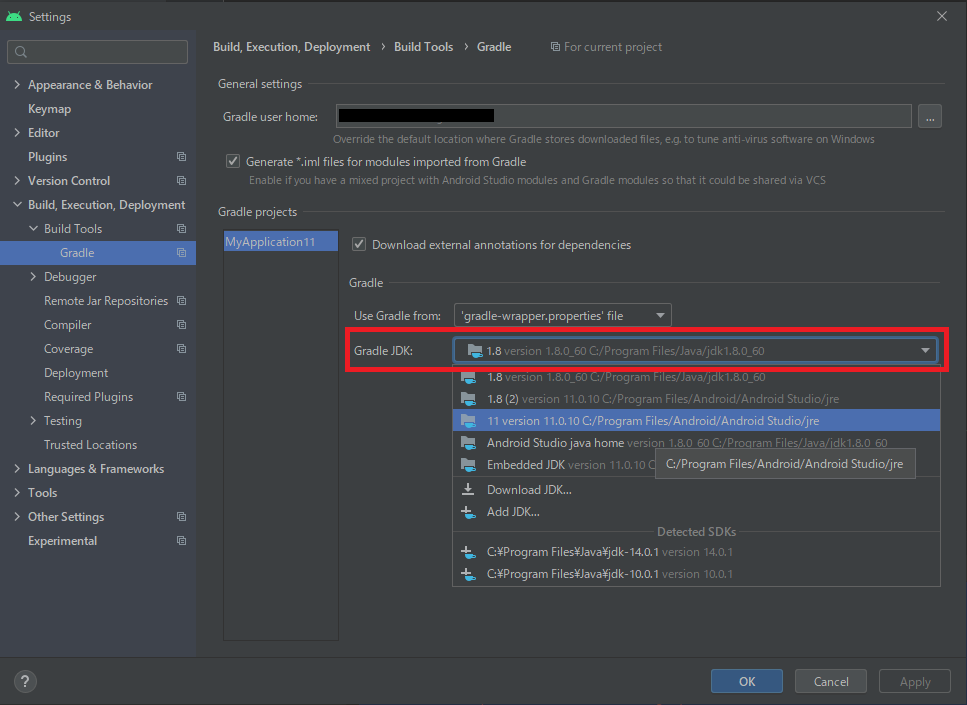Image resolution: width=967 pixels, height=705 pixels.
Task: Click the project-level icon beside Experimental
Action: pos(181,541)
